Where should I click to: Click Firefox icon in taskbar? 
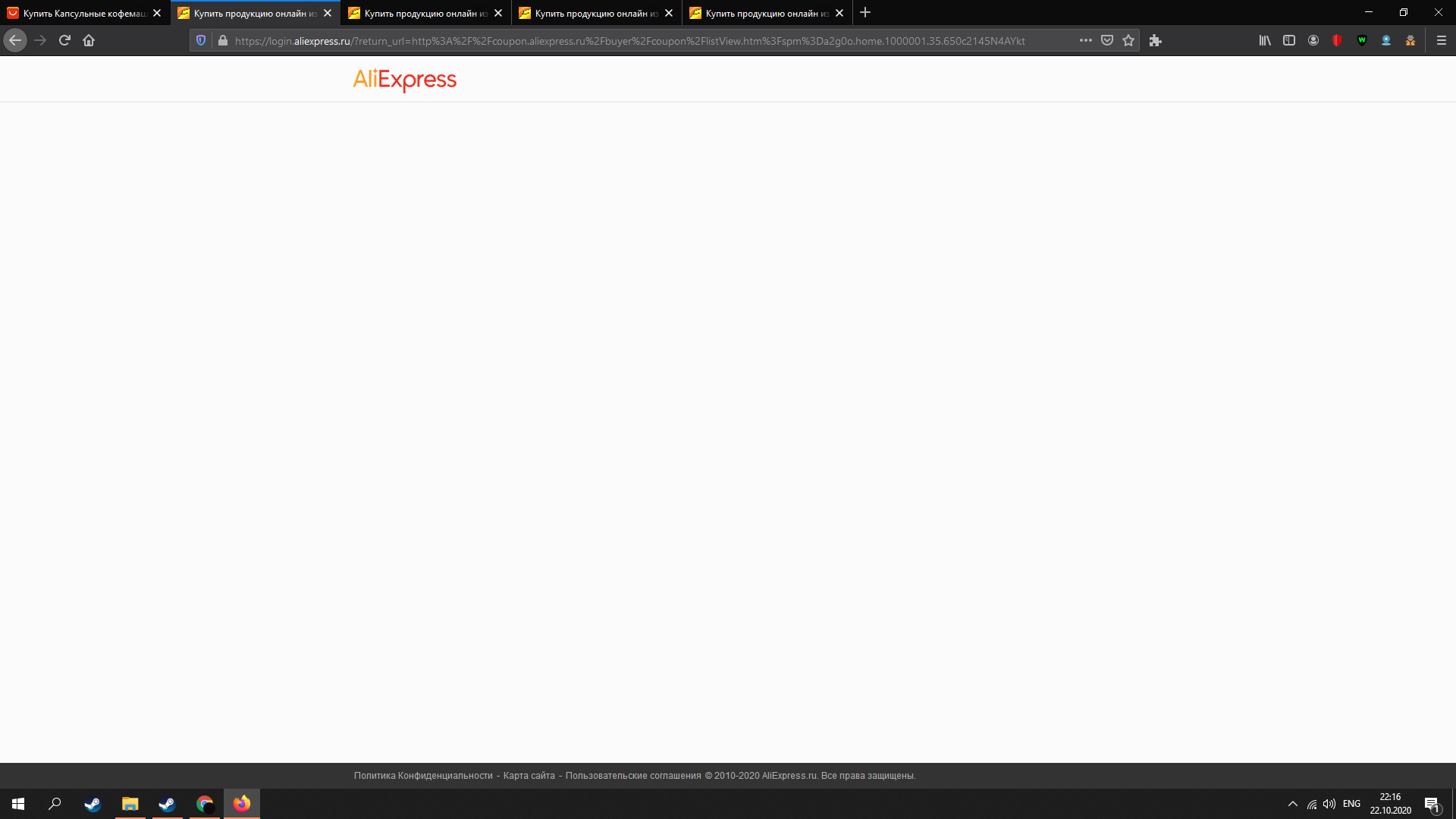coord(242,804)
